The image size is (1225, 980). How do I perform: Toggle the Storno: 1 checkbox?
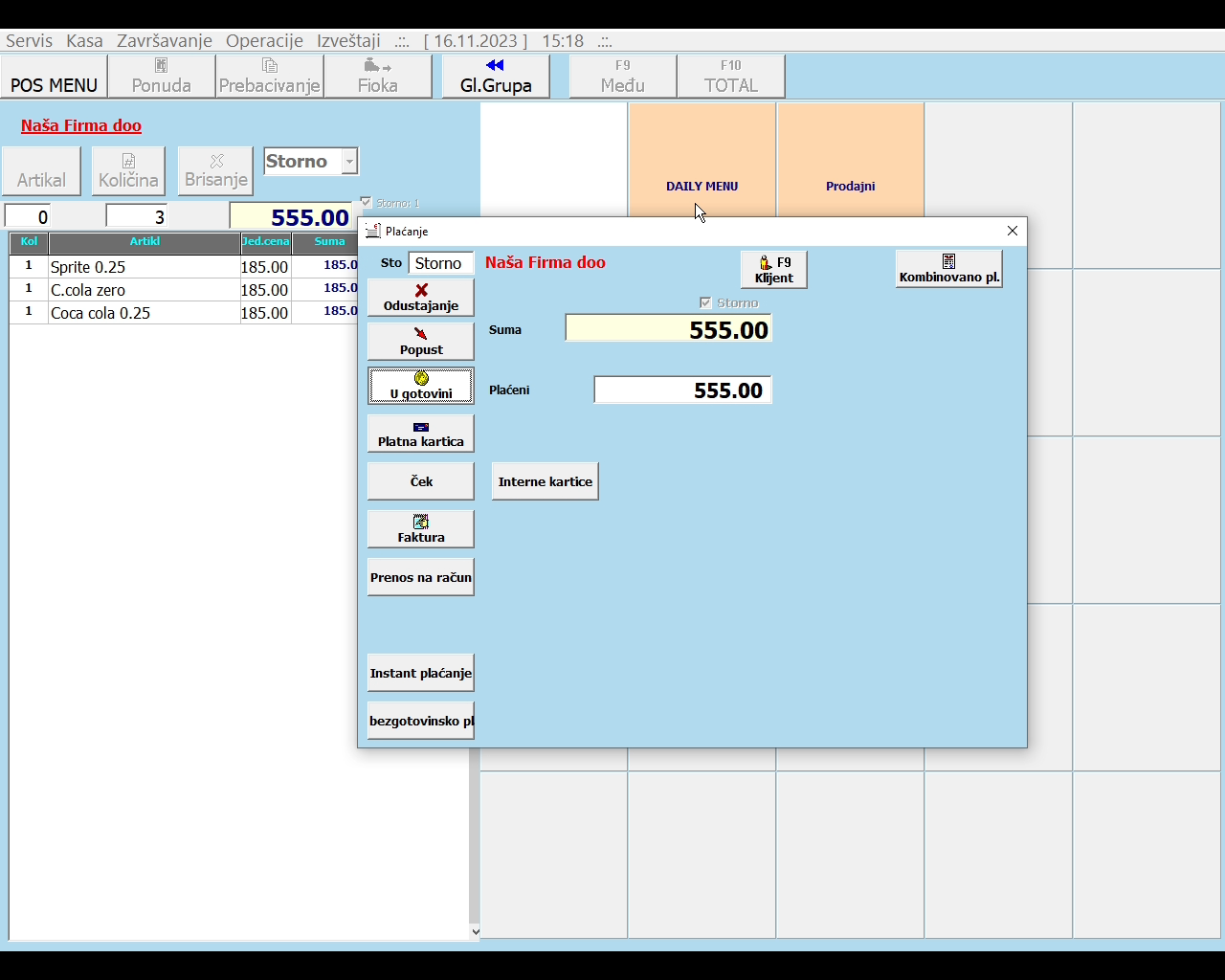click(x=366, y=202)
